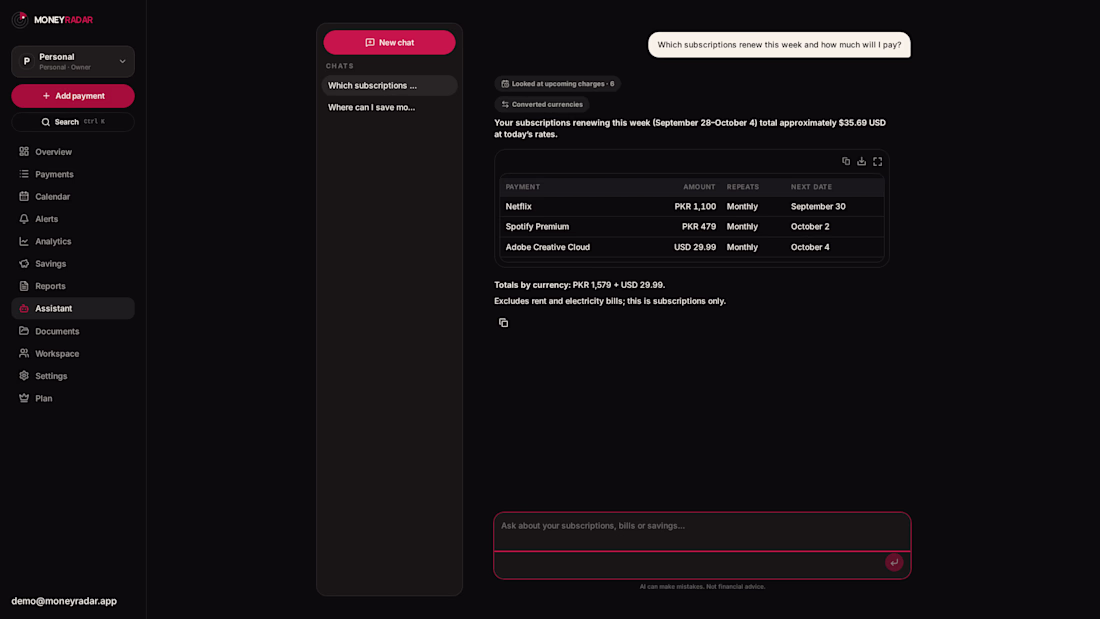The width and height of the screenshot is (1100, 619).
Task: Copy the subscriptions table
Action: pyautogui.click(x=846, y=161)
